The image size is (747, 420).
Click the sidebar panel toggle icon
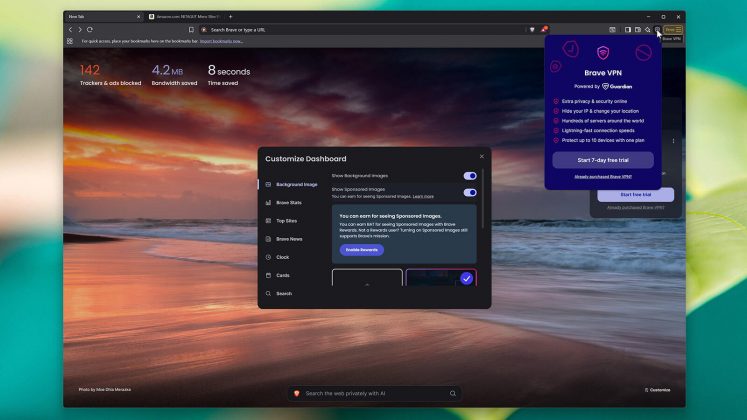point(627,30)
